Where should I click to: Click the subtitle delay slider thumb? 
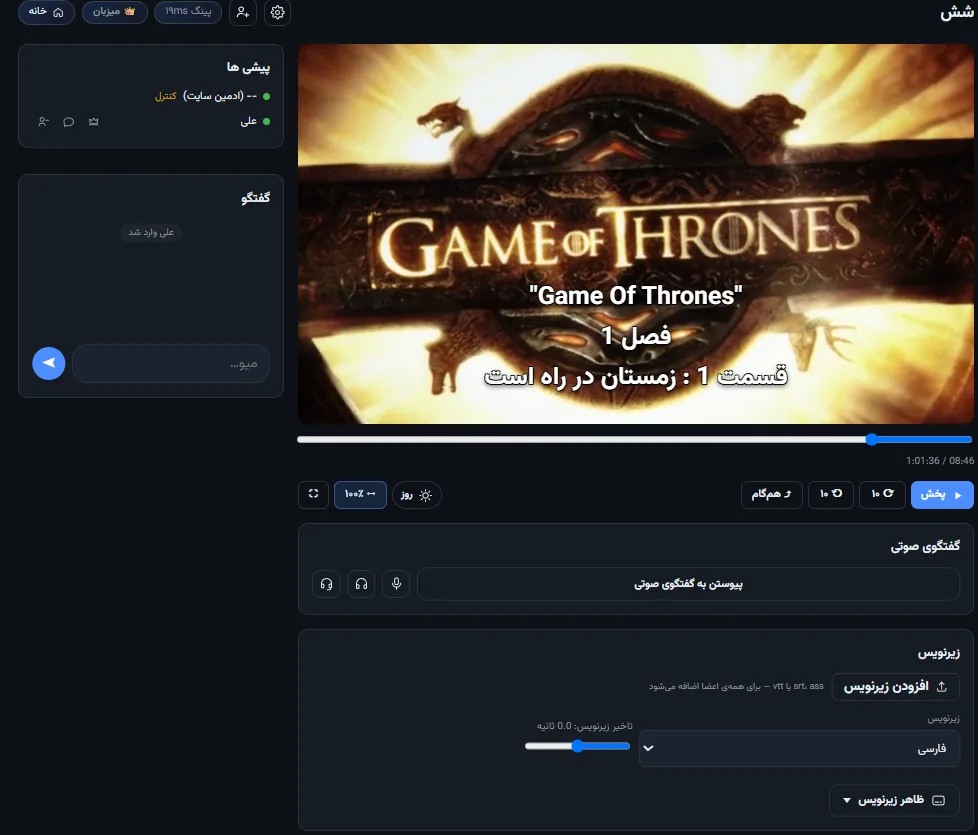tap(578, 746)
